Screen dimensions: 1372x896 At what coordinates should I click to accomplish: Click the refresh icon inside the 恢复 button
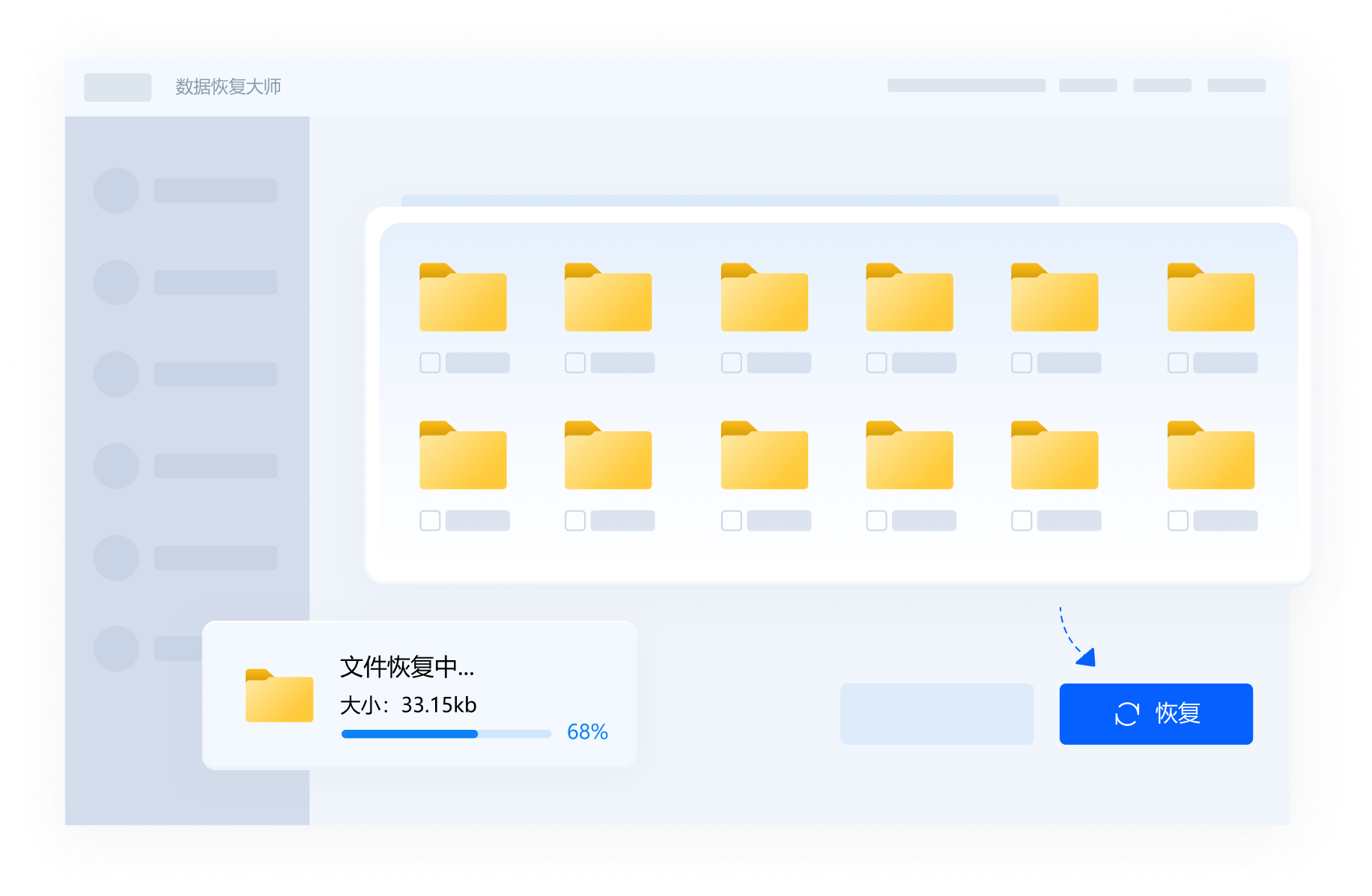pos(1127,714)
